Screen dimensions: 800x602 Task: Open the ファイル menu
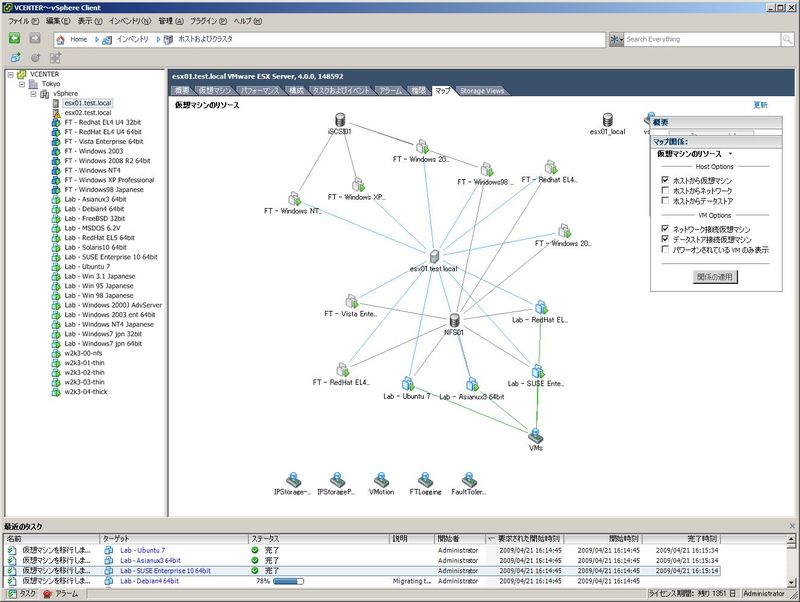pyautogui.click(x=23, y=21)
